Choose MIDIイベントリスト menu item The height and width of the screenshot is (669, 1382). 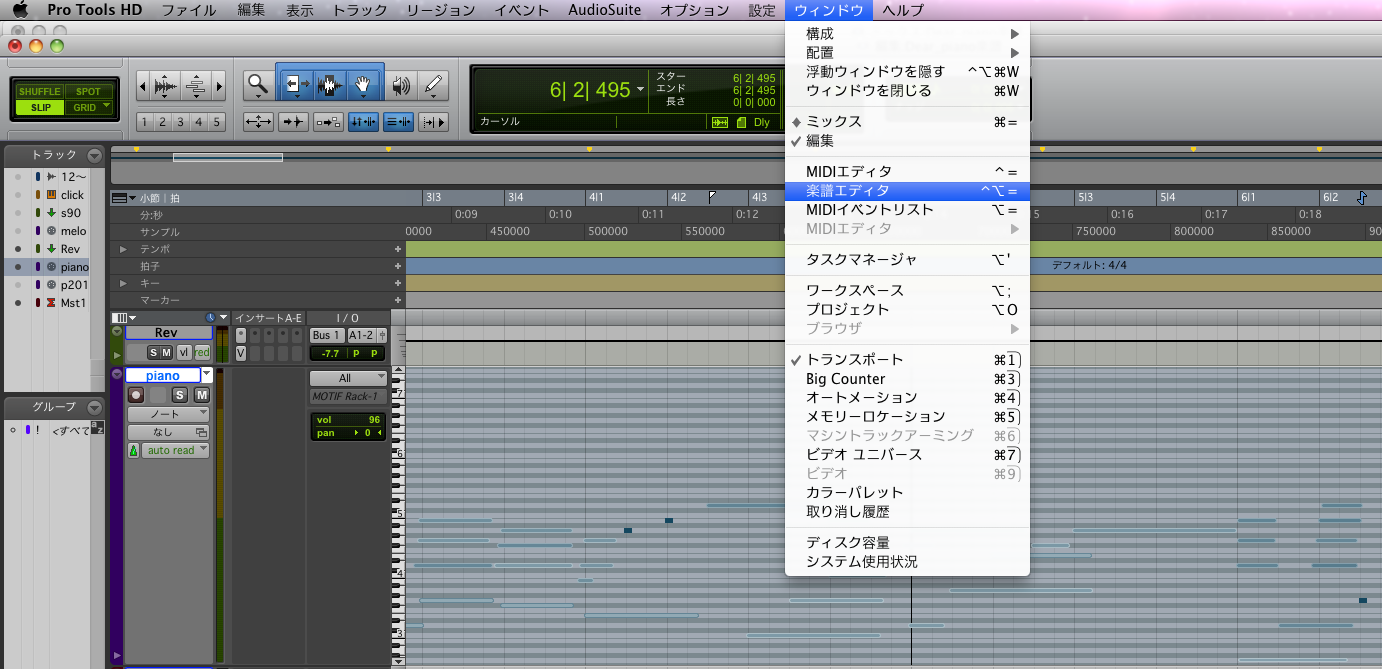click(x=907, y=209)
